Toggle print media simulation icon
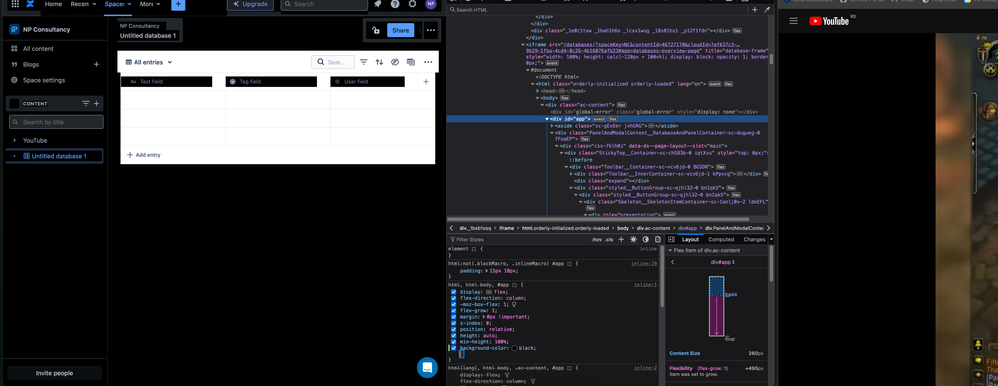This screenshot has height=386, width=998. (x=657, y=239)
